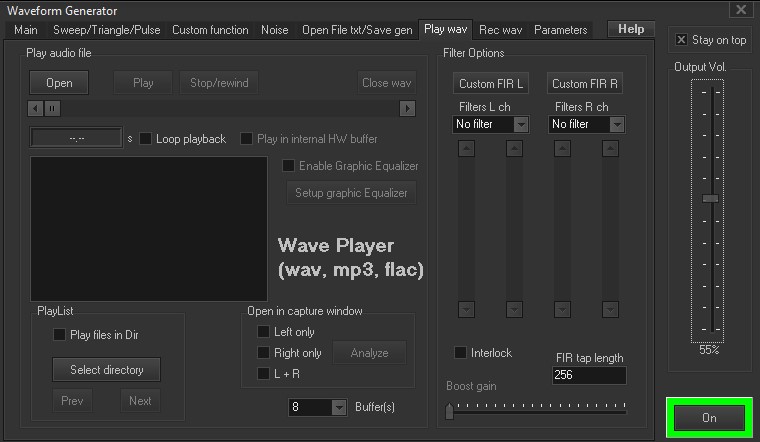Click the Stop/rewind button
Image resolution: width=760 pixels, height=442 pixels.
pyautogui.click(x=219, y=83)
